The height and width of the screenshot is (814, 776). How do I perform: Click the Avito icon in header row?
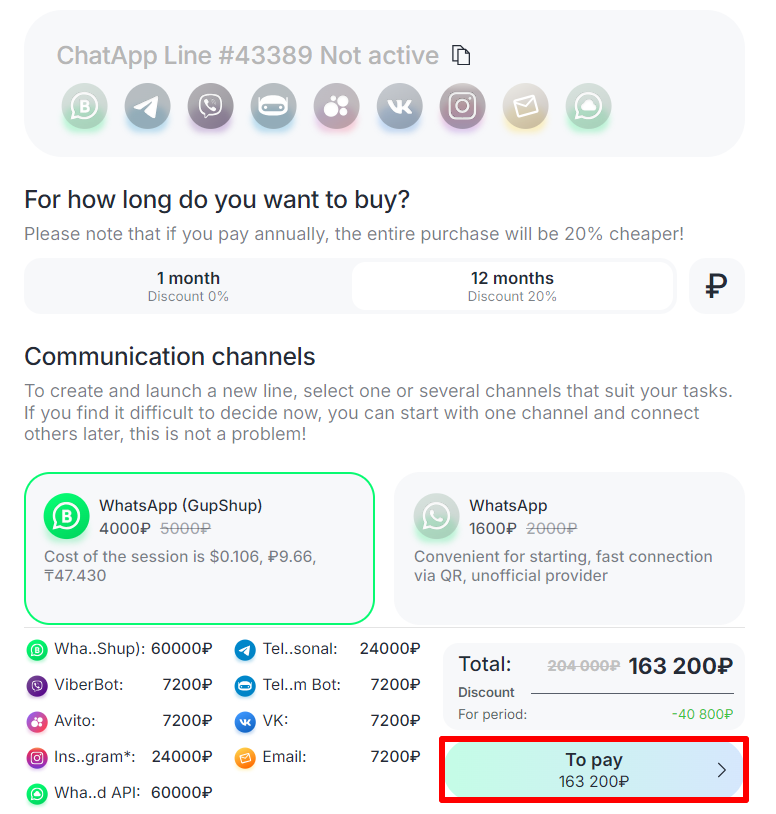pyautogui.click(x=337, y=107)
